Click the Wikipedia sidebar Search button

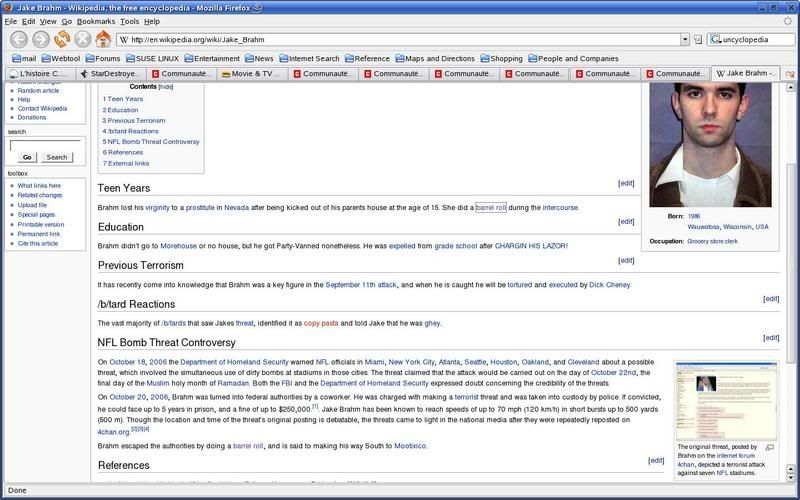(x=57, y=158)
